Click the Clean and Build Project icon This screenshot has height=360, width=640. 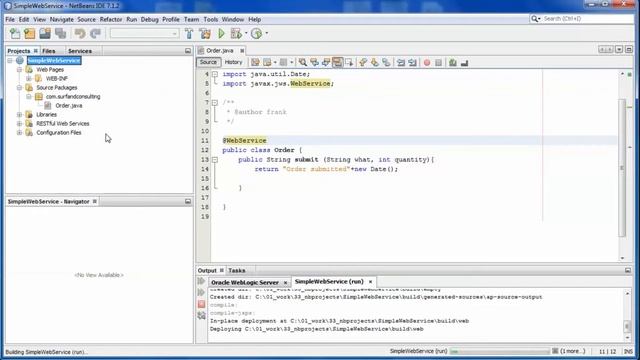coord(205,33)
